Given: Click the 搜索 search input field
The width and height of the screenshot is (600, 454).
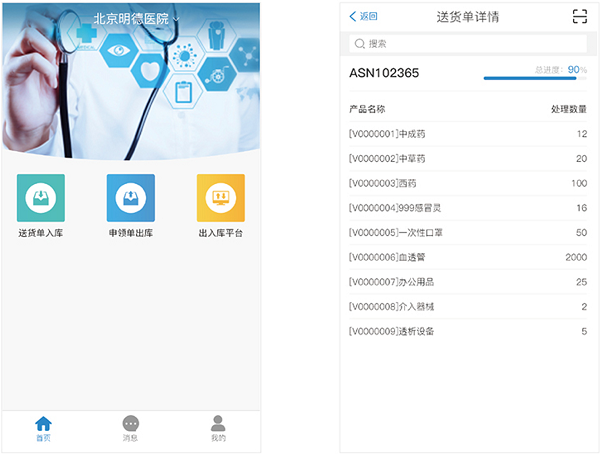Looking at the screenshot, I should click(x=468, y=43).
